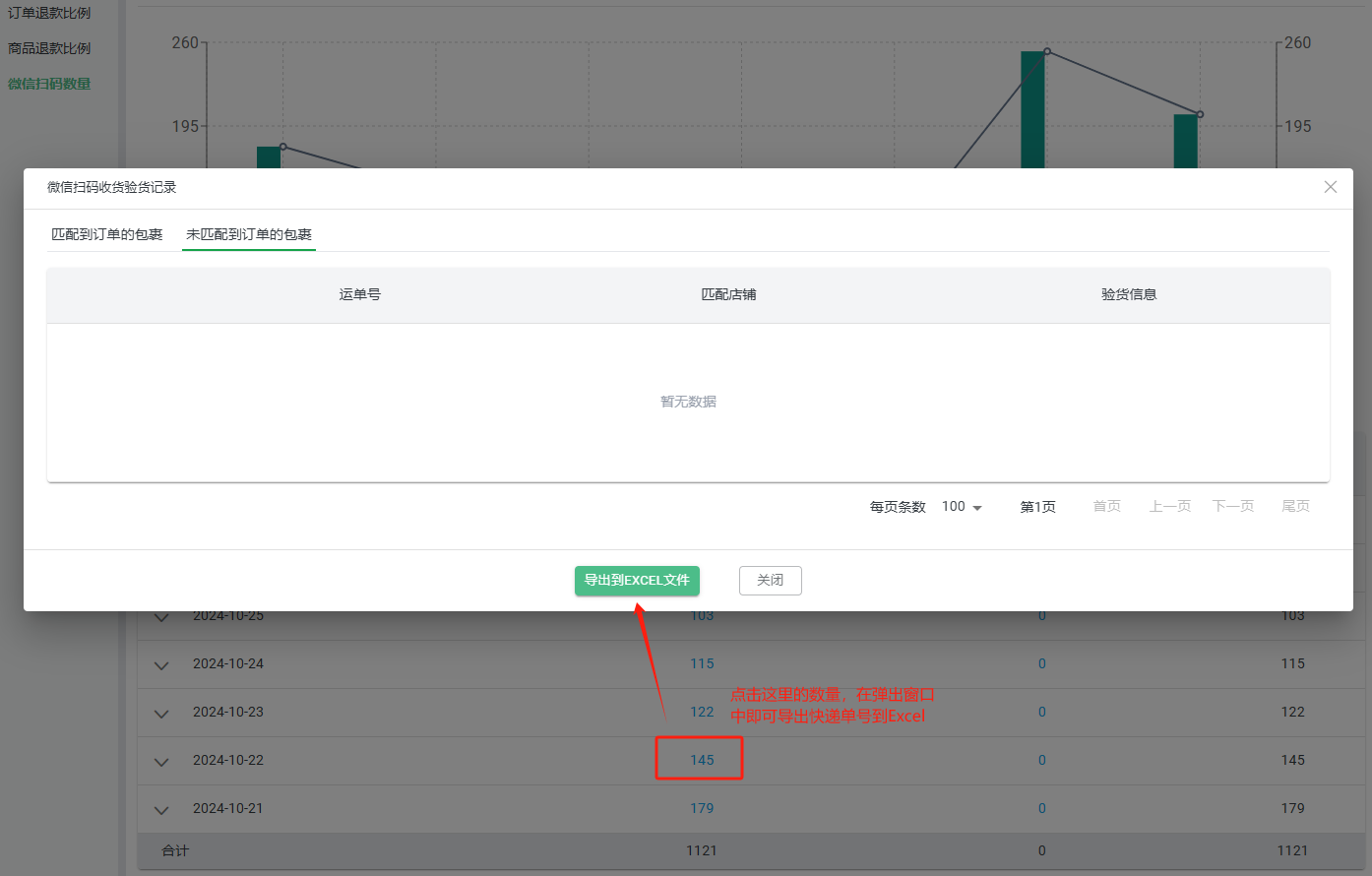Screen dimensions: 1372x876
Task: Open 订单退款比例 in the sidebar
Action: click(49, 13)
